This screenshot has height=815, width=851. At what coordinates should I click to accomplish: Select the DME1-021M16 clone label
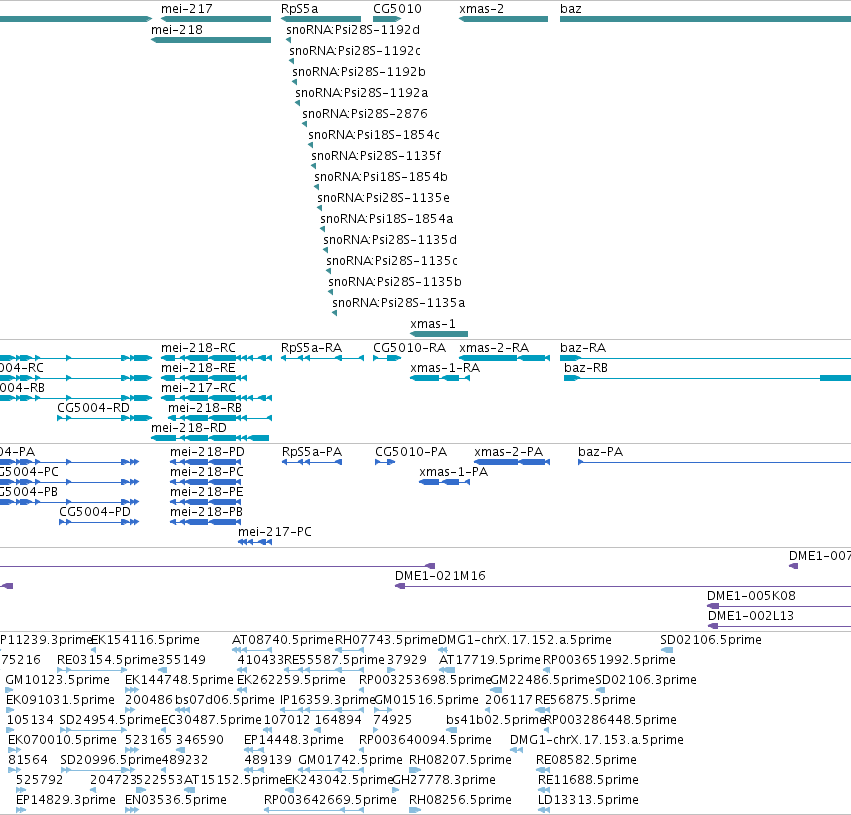click(x=440, y=576)
